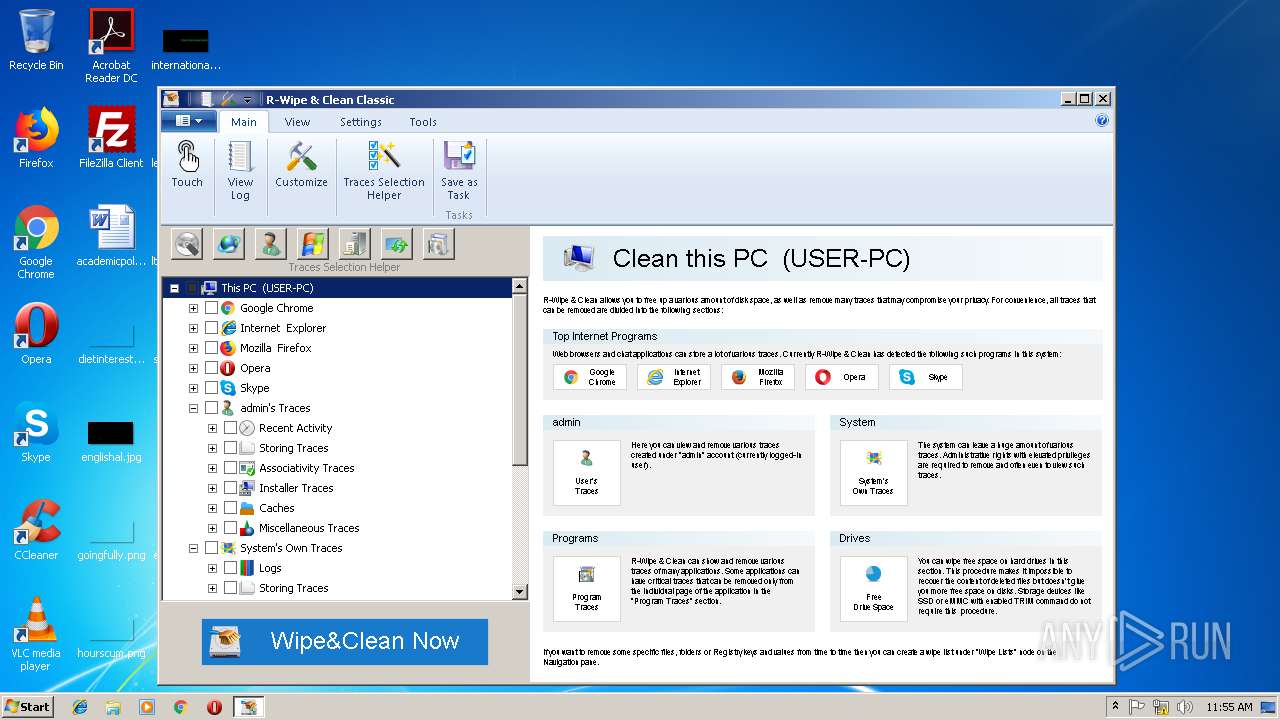Select the user traces helper icon

pos(271,244)
